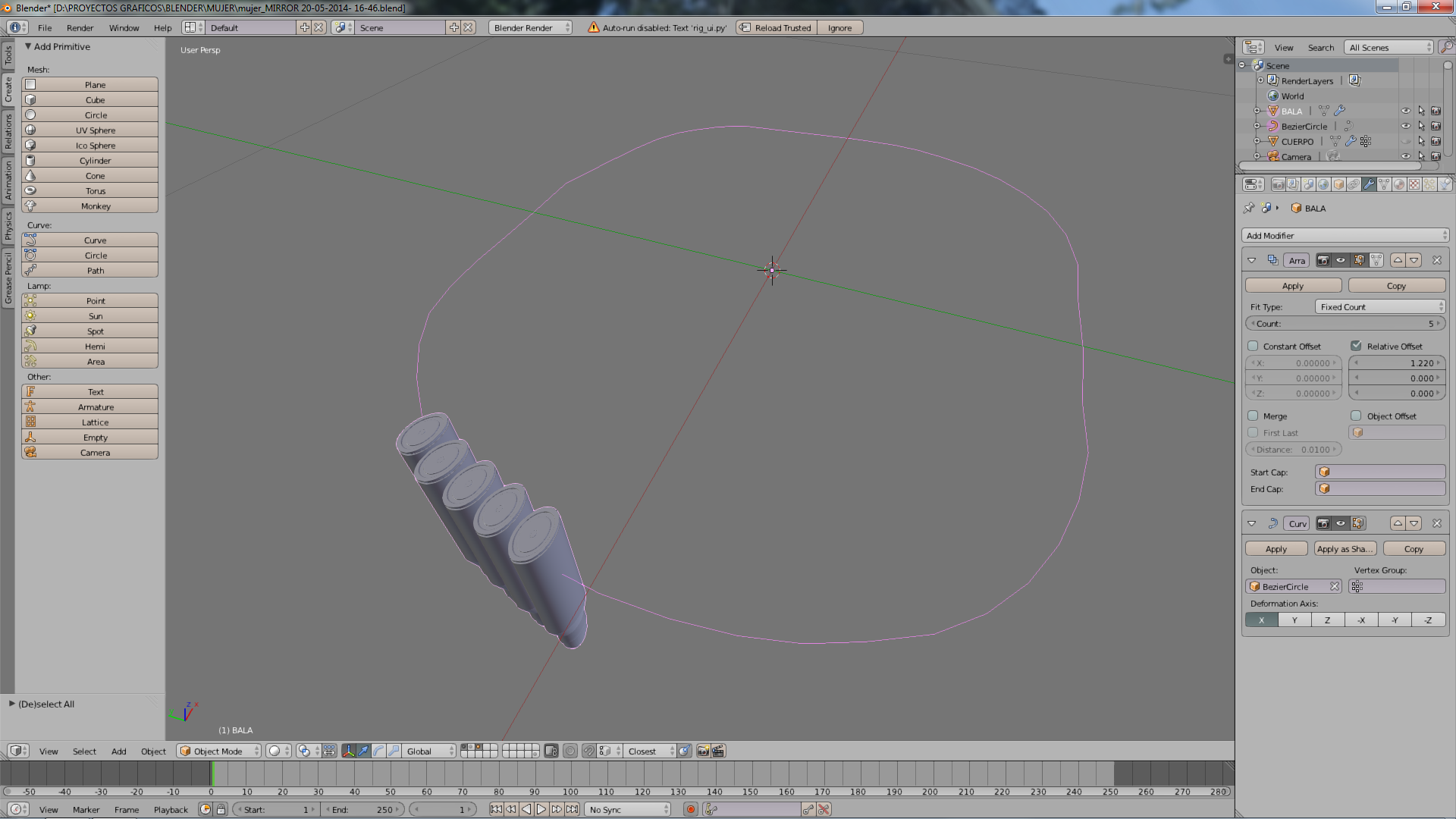Select the Z deformation axis
This screenshot has height=819, width=1456.
point(1327,620)
